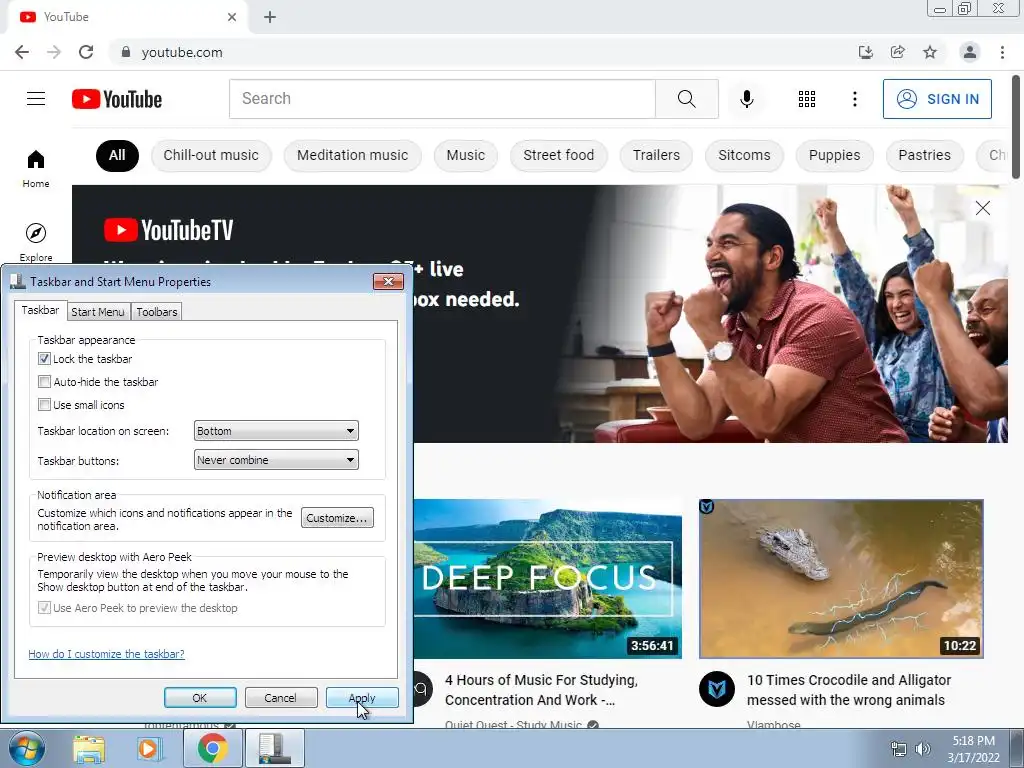Launch Windows Media Player from taskbar
Image resolution: width=1024 pixels, height=768 pixels.
[x=149, y=749]
